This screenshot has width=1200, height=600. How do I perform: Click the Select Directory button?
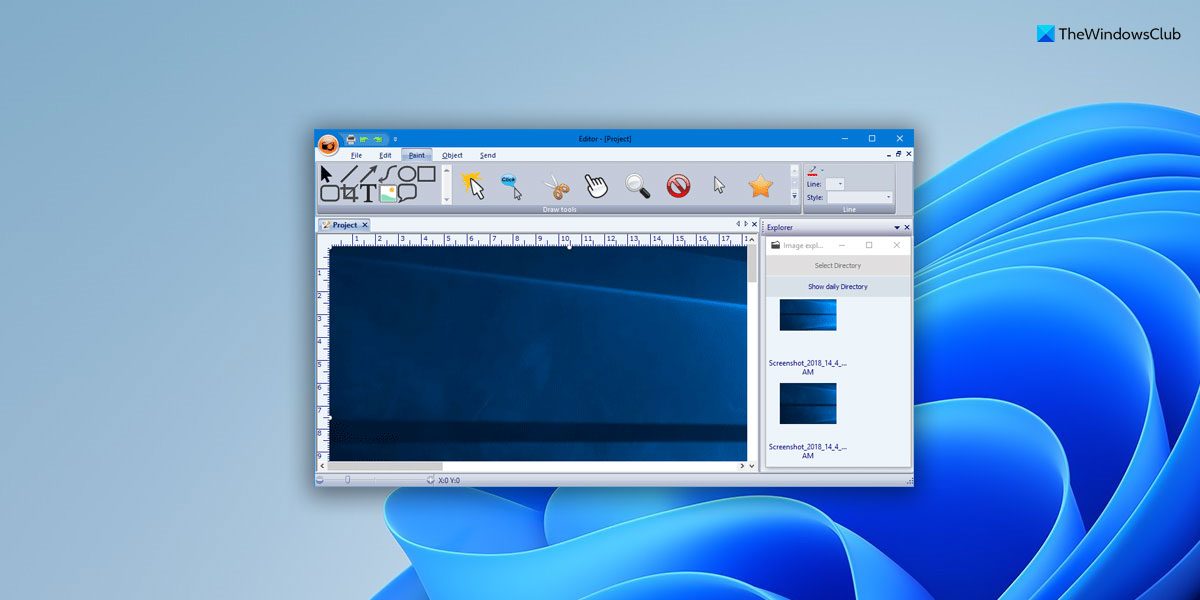click(x=838, y=266)
